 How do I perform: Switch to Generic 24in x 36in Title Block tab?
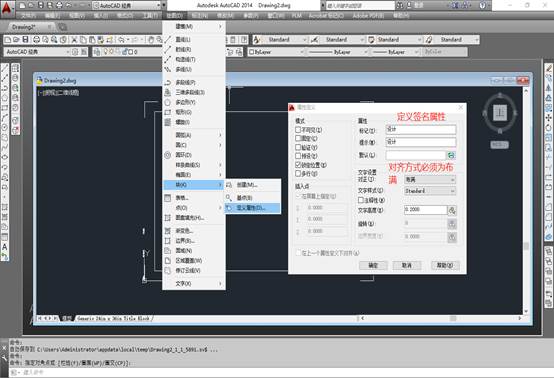[113, 319]
